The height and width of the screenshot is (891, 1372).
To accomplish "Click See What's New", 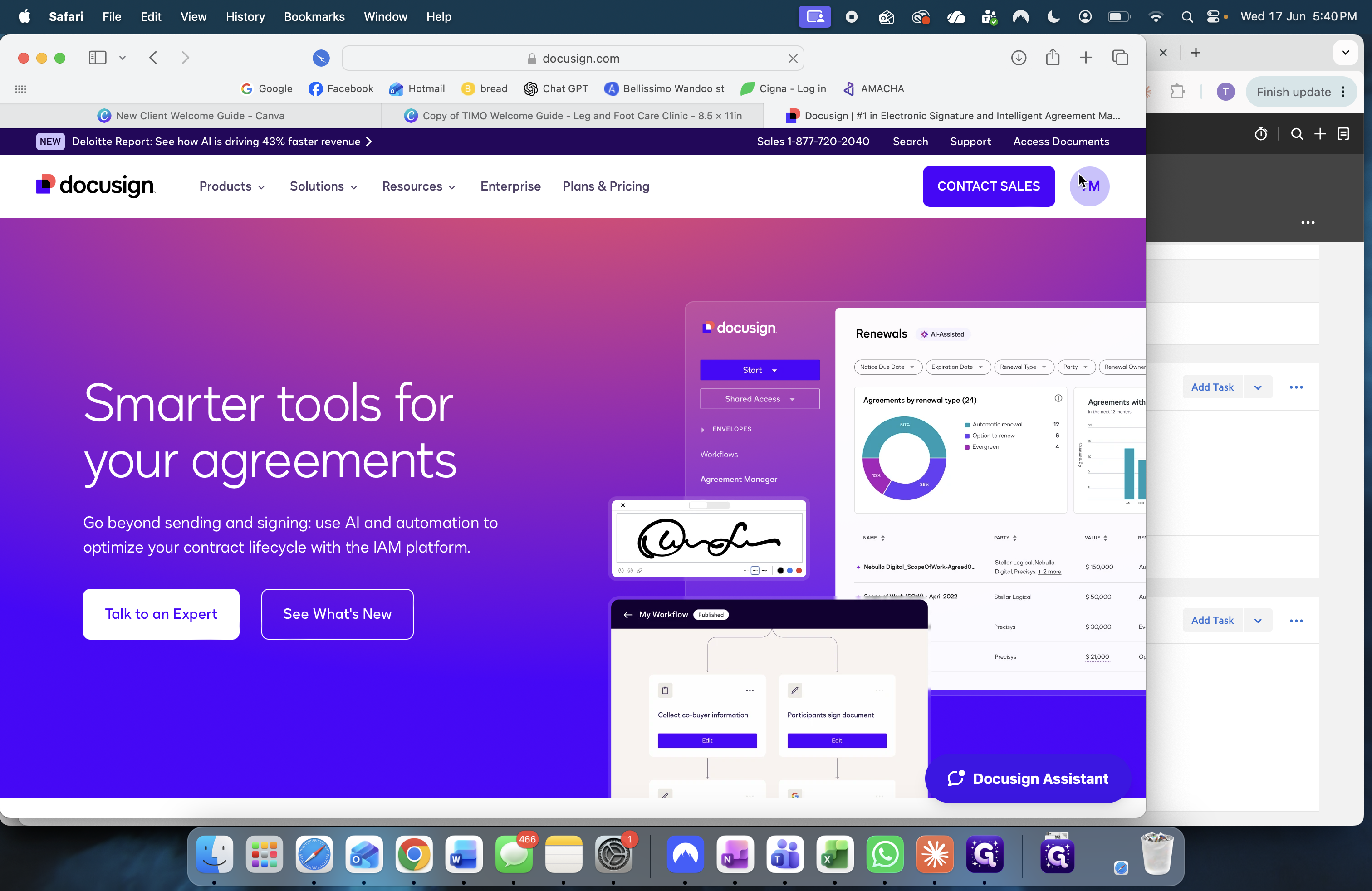I will click(x=337, y=614).
